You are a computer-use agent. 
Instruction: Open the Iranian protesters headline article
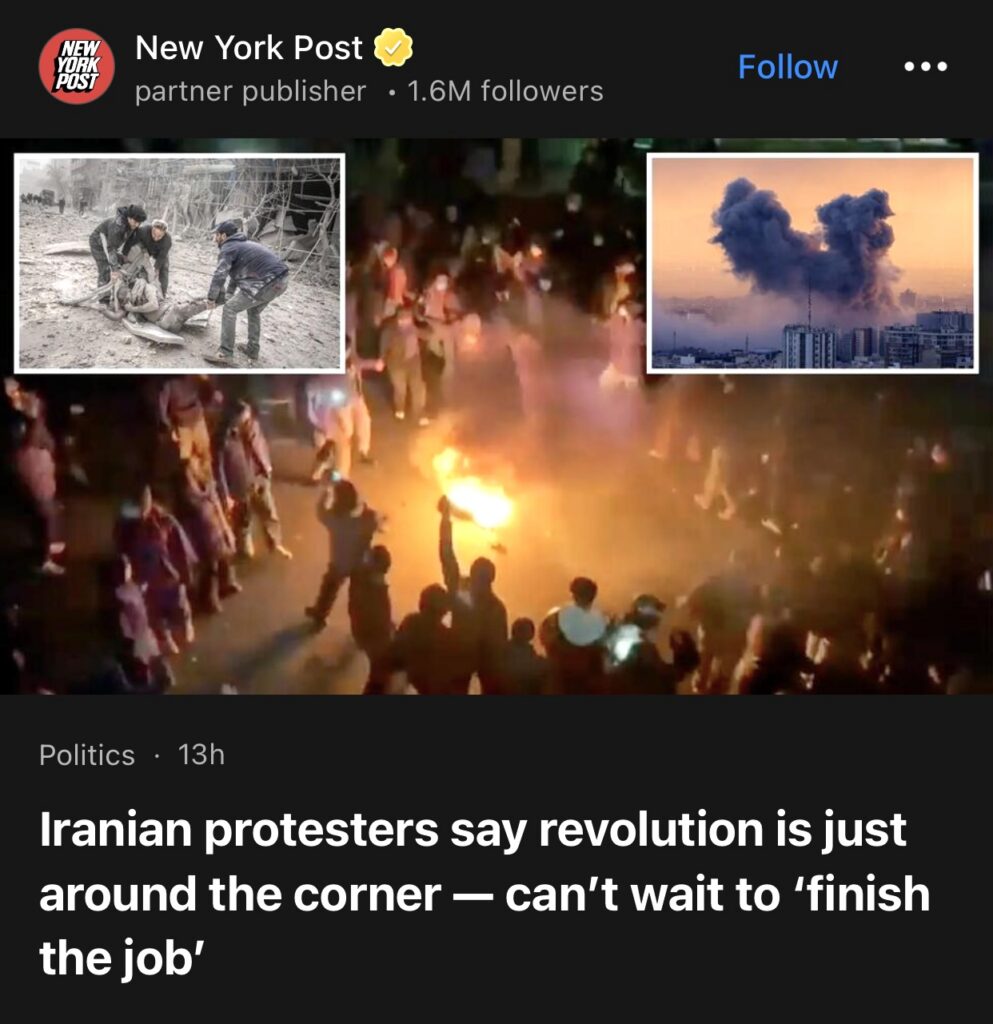coord(484,893)
